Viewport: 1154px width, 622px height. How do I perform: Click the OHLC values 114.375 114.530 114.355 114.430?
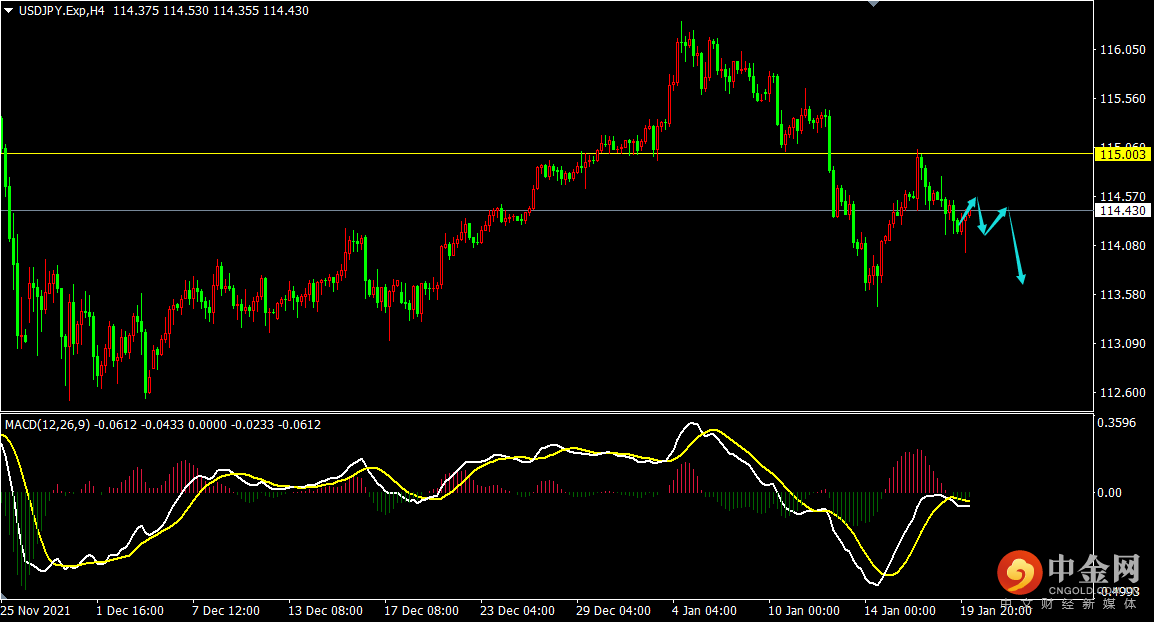(x=211, y=11)
